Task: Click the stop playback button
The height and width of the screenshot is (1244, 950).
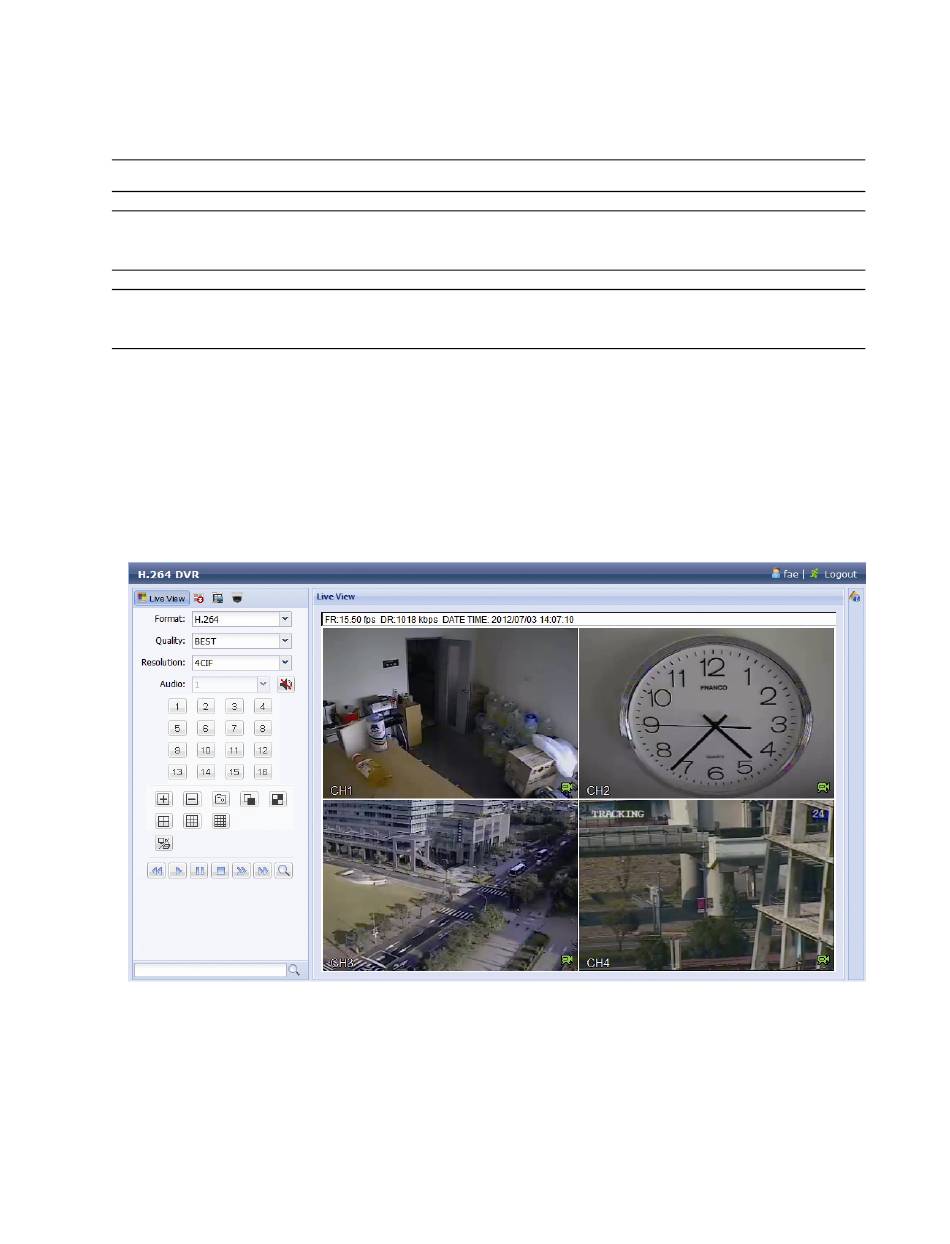Action: 220,871
